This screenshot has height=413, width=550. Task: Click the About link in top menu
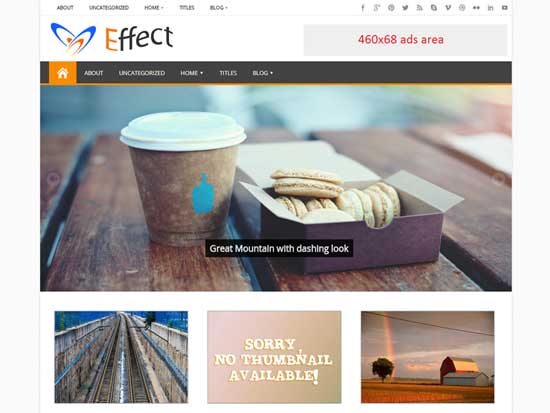coord(65,8)
